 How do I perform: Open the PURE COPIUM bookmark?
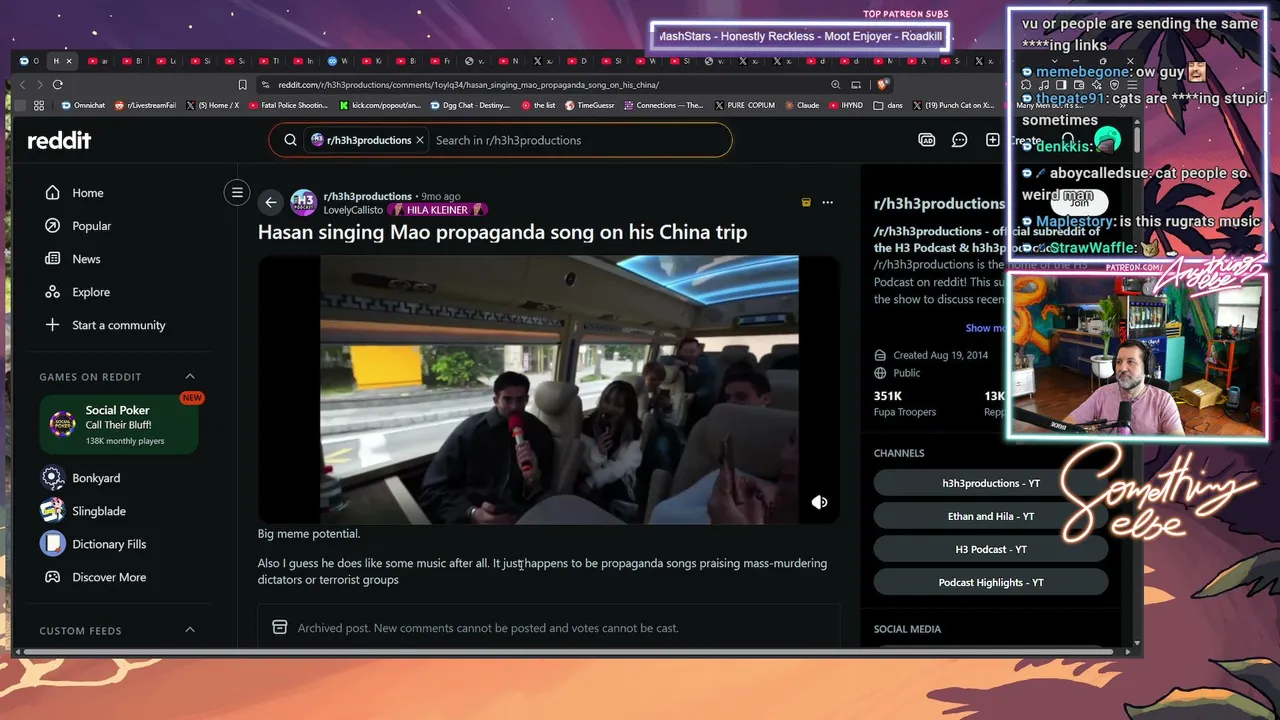pos(743,105)
